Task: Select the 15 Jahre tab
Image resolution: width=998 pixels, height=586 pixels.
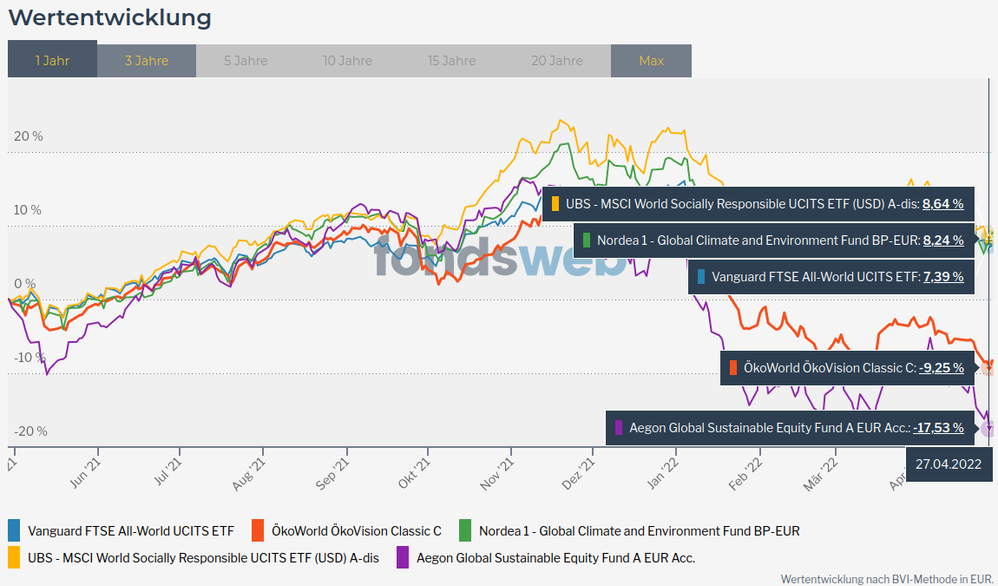Action: click(x=452, y=60)
